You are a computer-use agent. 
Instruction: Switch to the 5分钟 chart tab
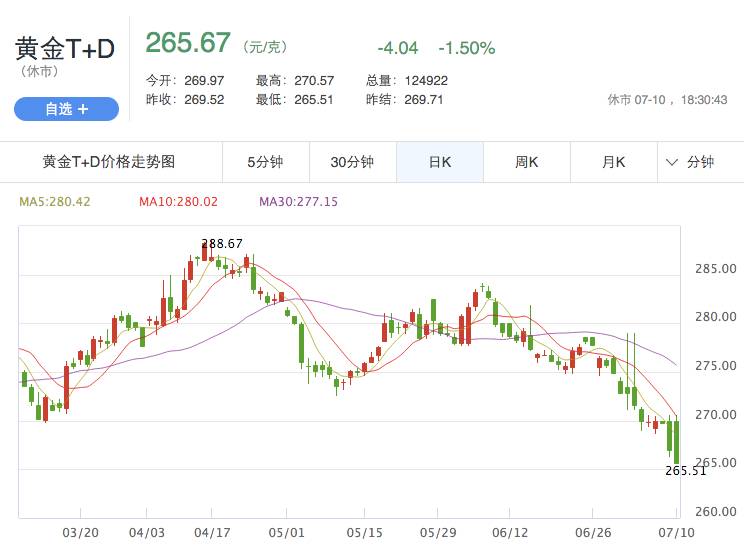point(266,162)
